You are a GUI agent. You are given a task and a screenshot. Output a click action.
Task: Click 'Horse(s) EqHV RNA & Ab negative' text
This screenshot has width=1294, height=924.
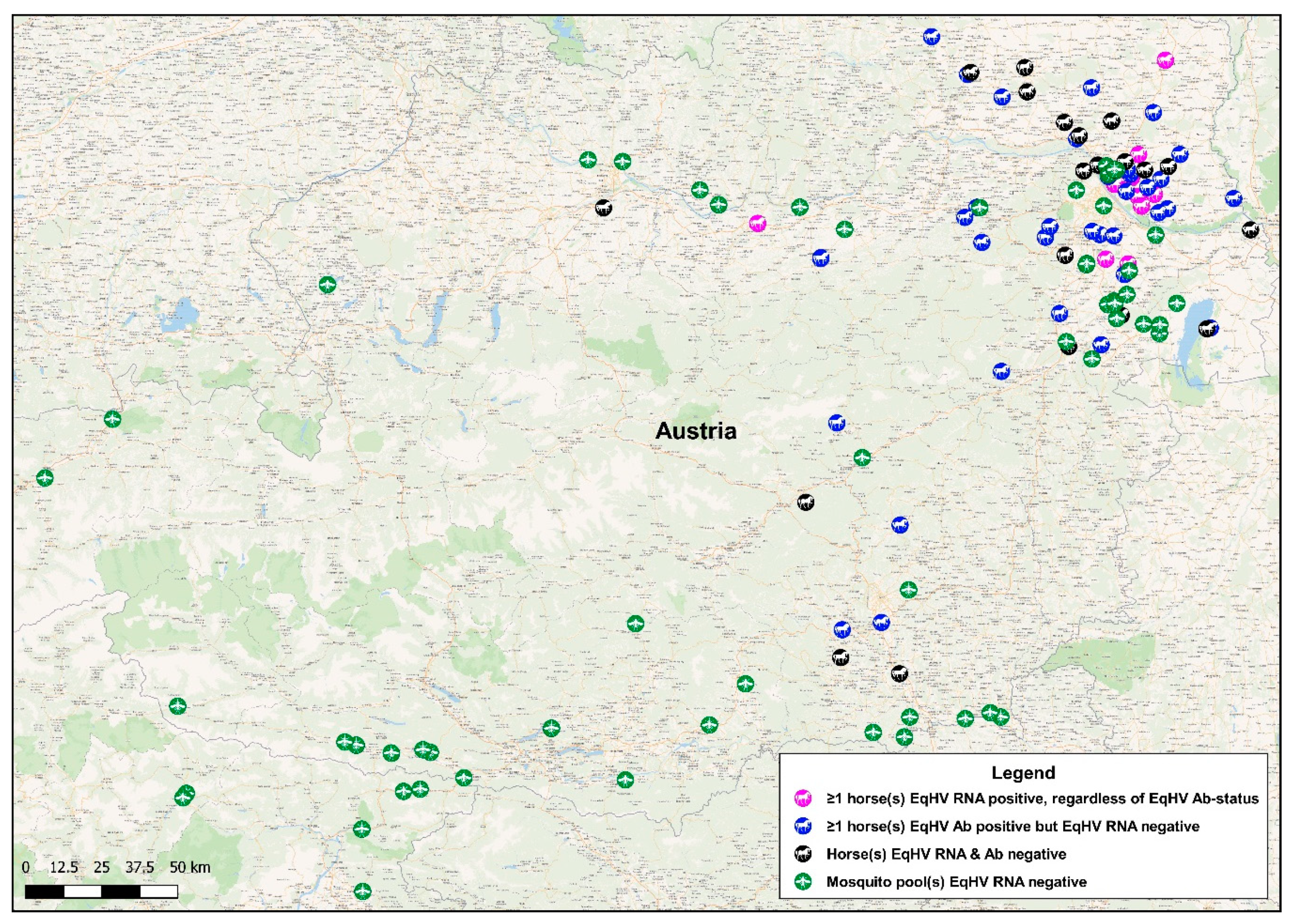pos(946,854)
